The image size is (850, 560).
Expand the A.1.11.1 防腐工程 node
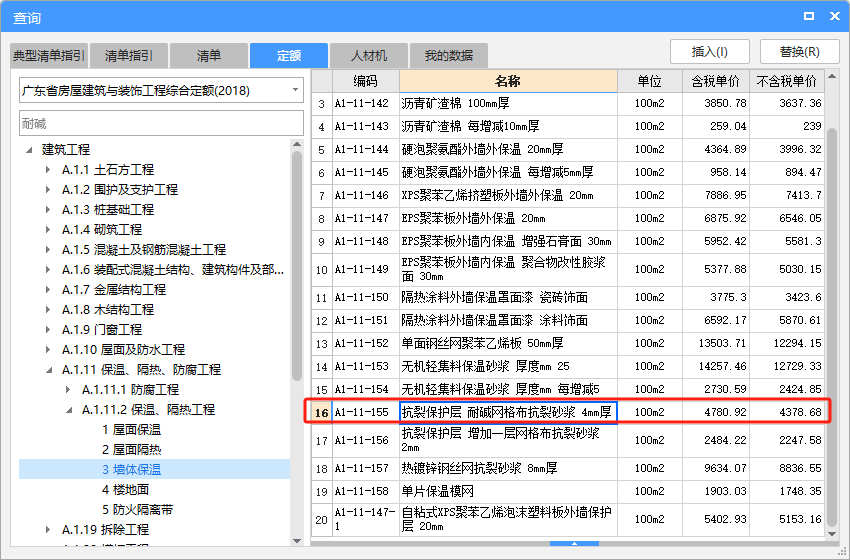pyautogui.click(x=68, y=390)
